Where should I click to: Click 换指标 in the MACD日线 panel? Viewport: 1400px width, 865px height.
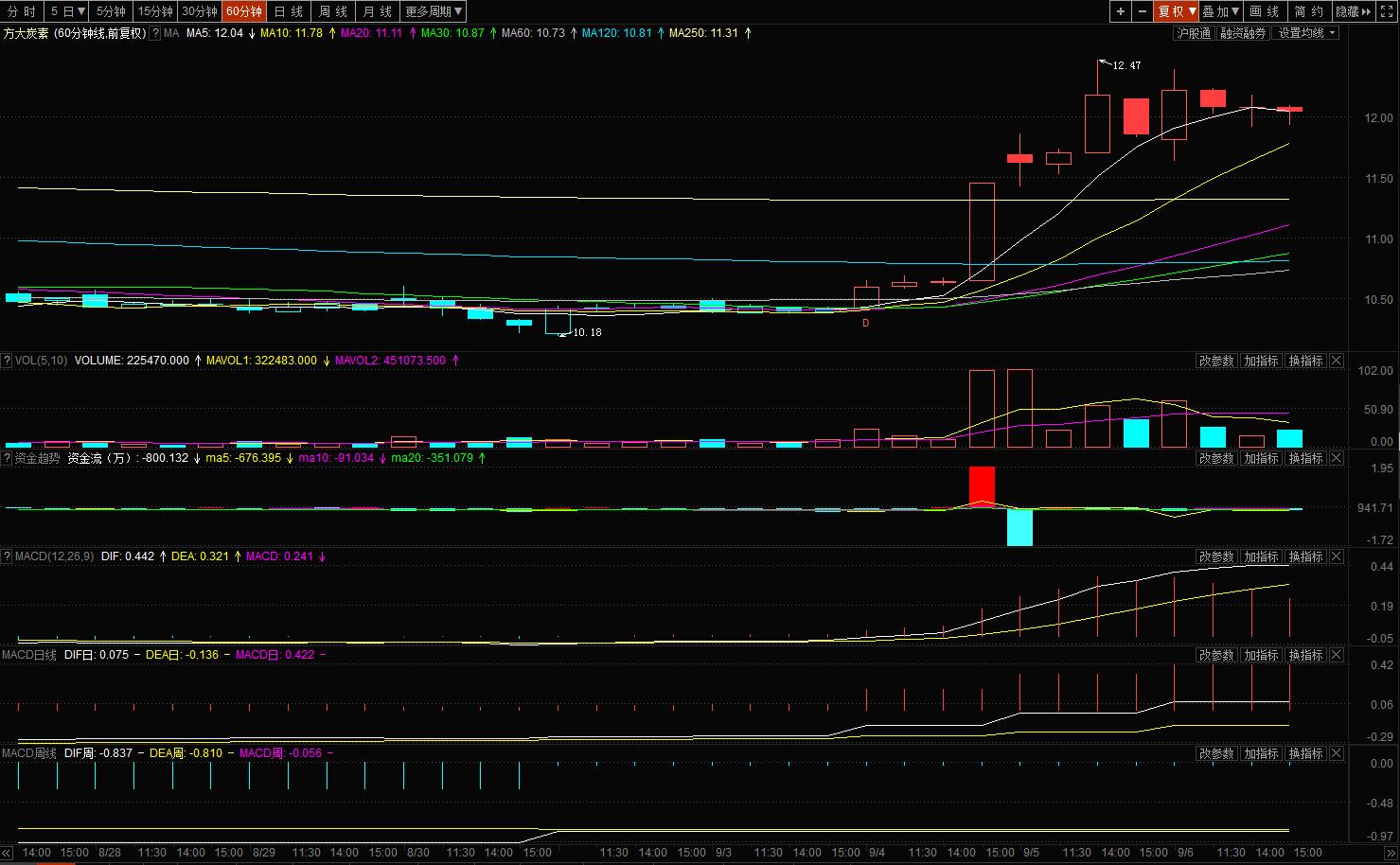click(x=1305, y=655)
